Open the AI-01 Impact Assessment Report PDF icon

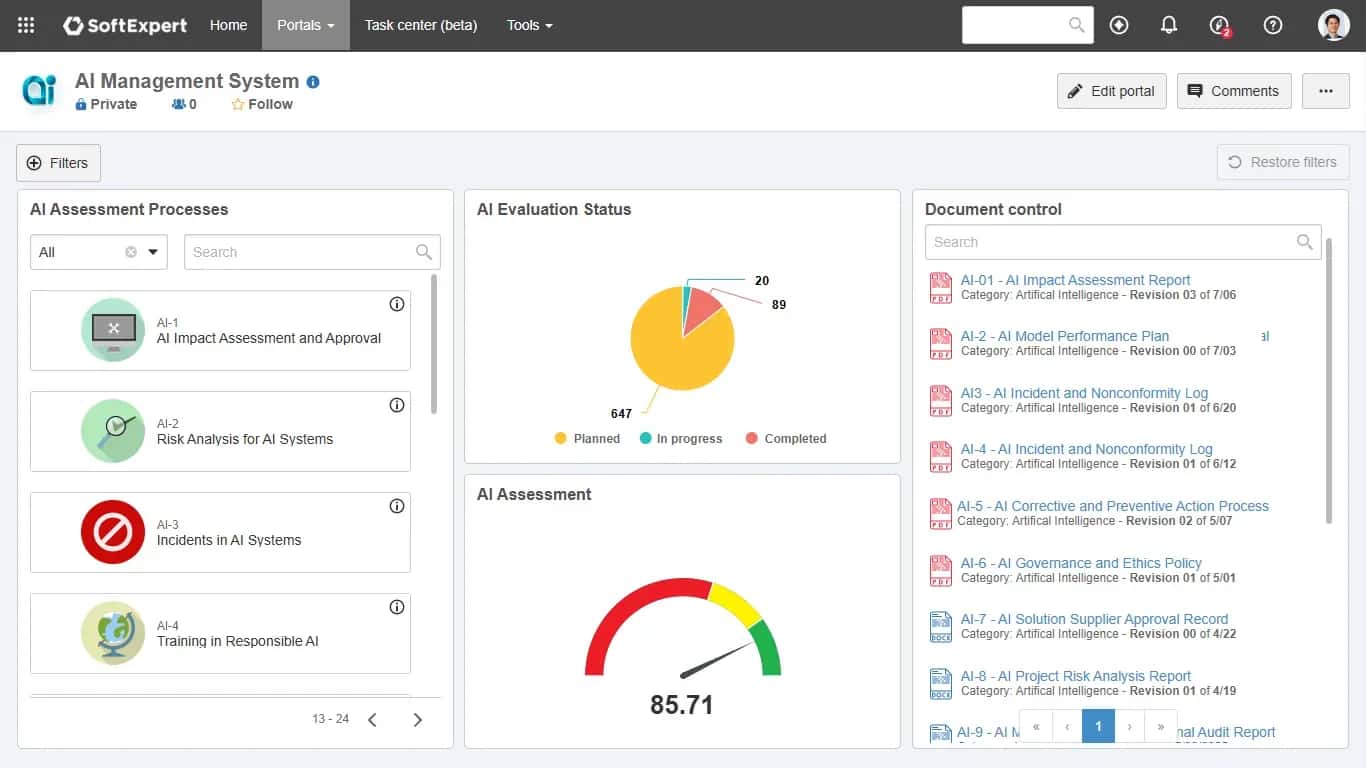941,288
